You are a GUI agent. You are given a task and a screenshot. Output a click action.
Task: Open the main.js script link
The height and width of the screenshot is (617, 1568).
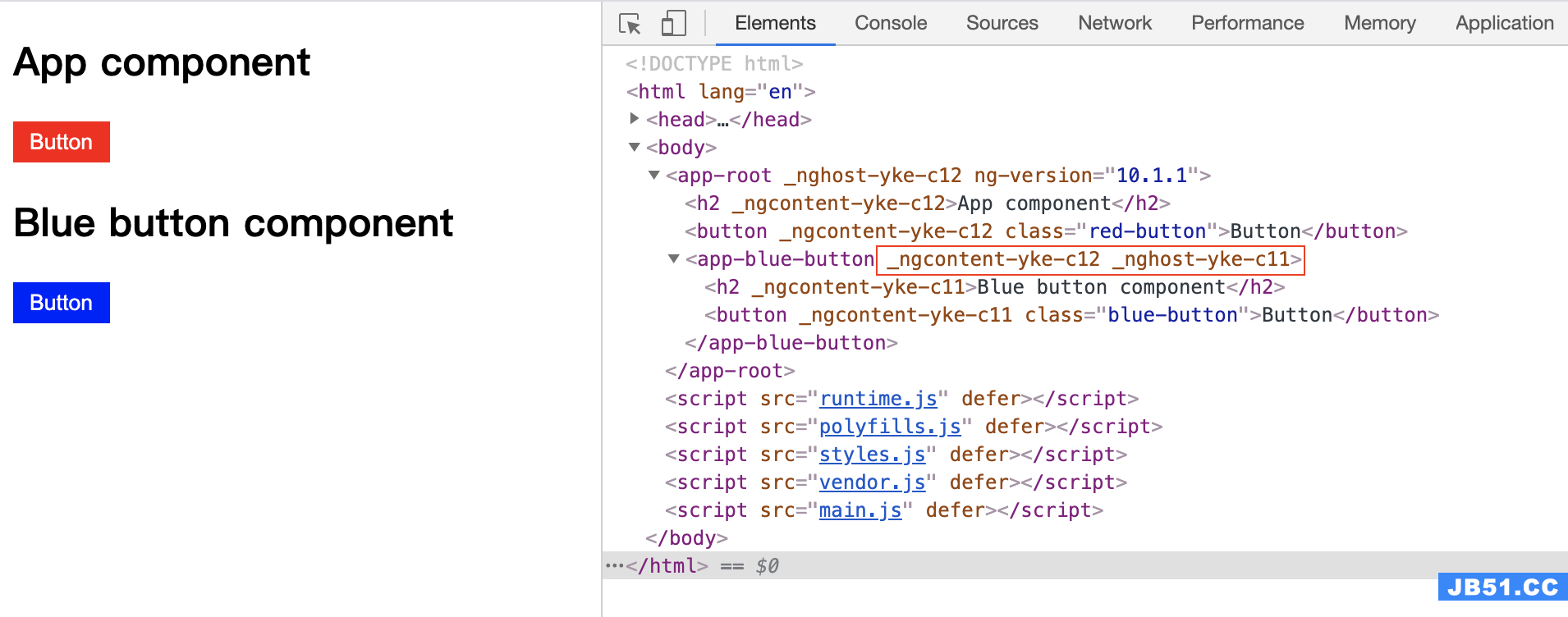click(860, 510)
